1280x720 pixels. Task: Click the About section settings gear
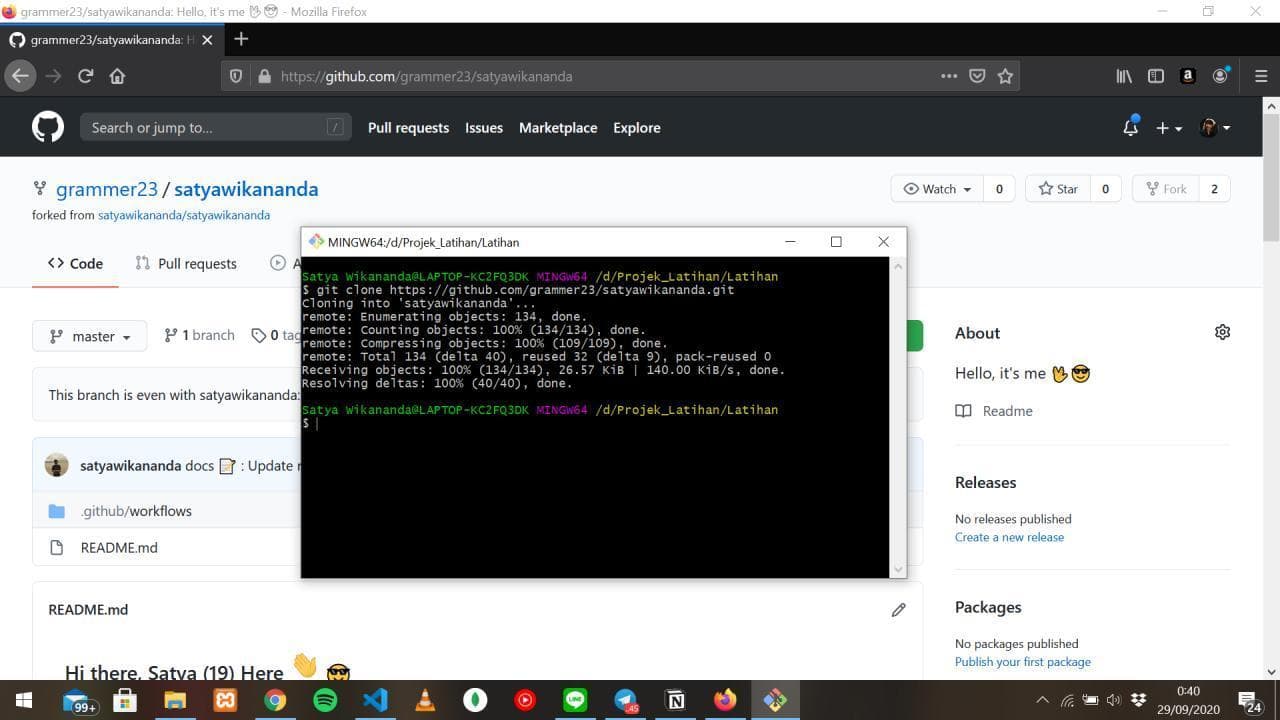click(x=1222, y=332)
